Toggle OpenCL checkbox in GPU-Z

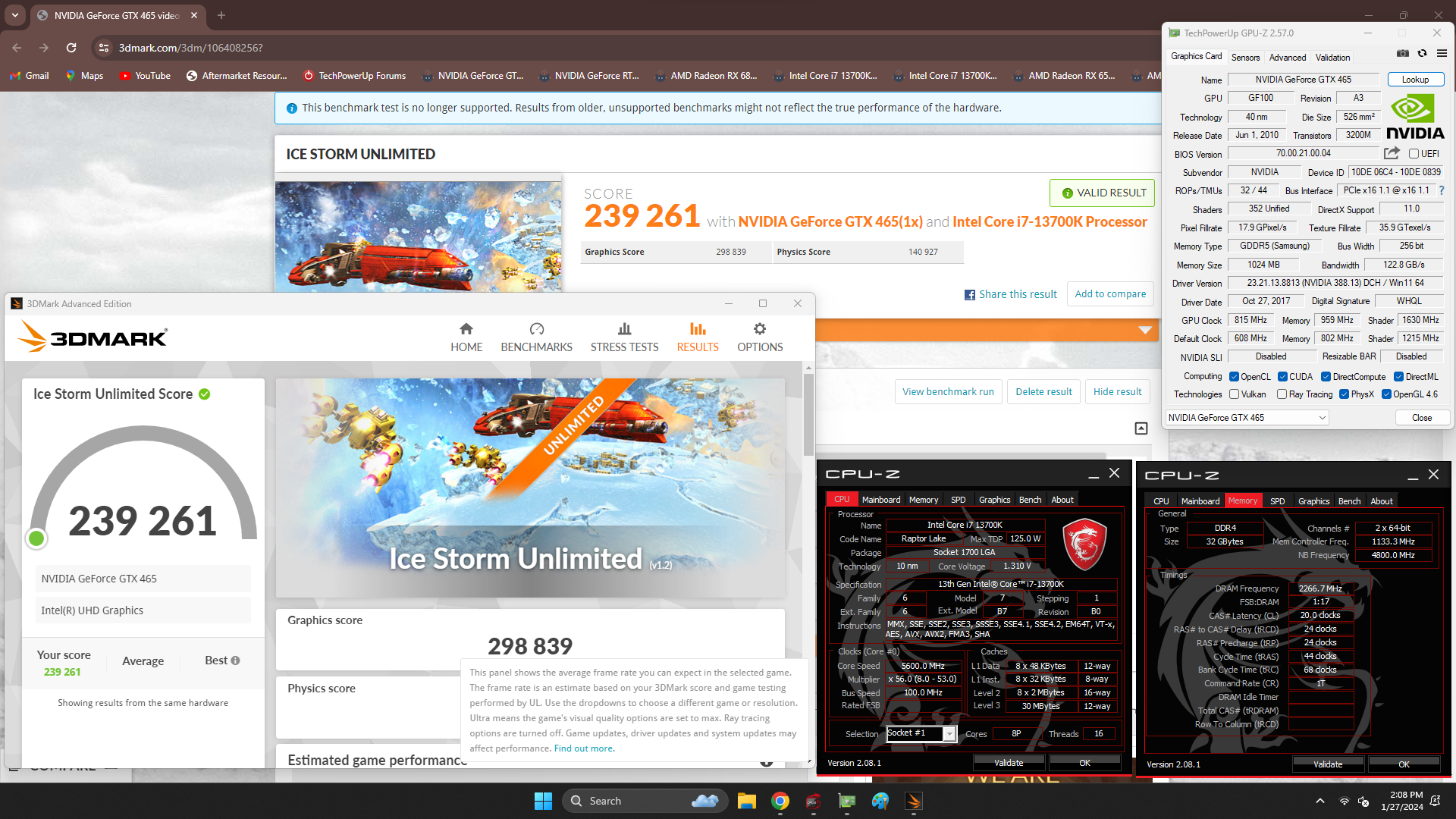[1235, 377]
